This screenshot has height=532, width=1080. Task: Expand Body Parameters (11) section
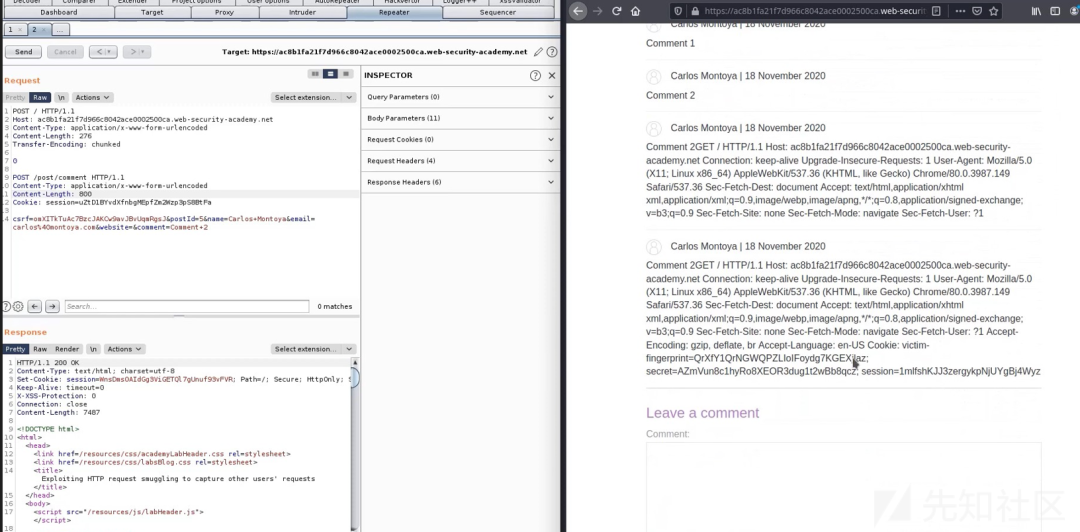click(x=459, y=119)
